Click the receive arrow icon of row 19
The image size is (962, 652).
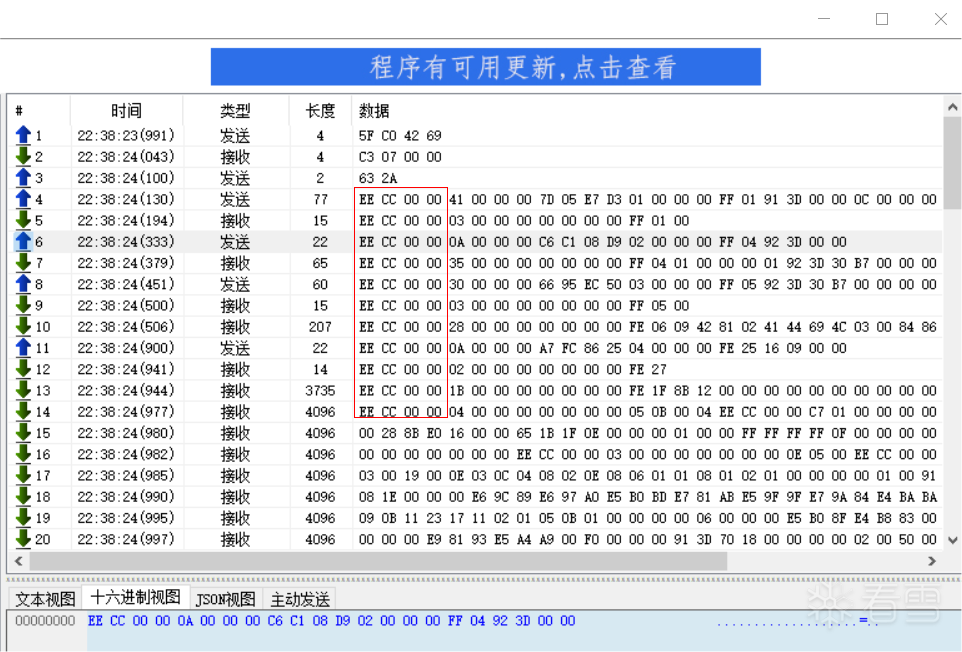click(x=23, y=518)
